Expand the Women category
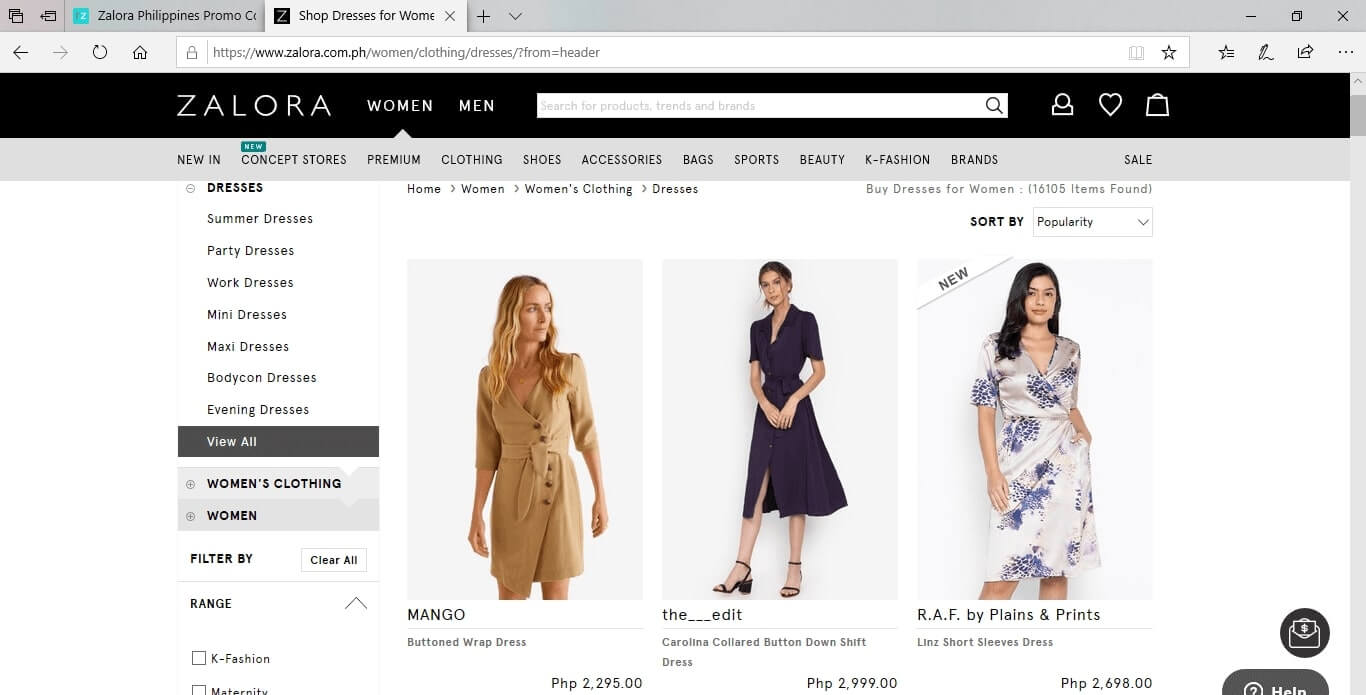The height and width of the screenshot is (695, 1366). tap(190, 516)
